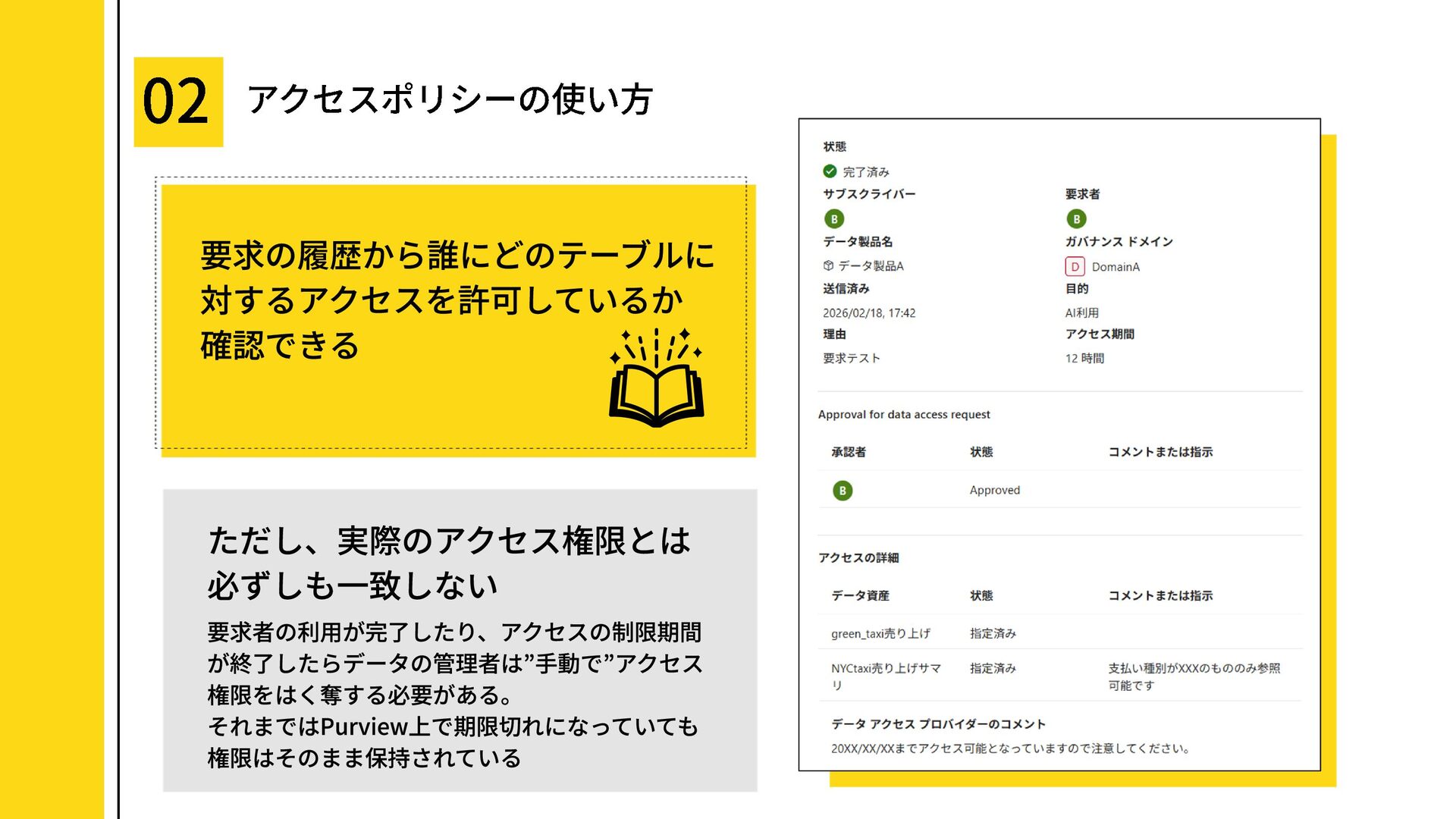Image resolution: width=1456 pixels, height=819 pixels.
Task: Click the requester's green B avatar
Action: click(x=1076, y=219)
